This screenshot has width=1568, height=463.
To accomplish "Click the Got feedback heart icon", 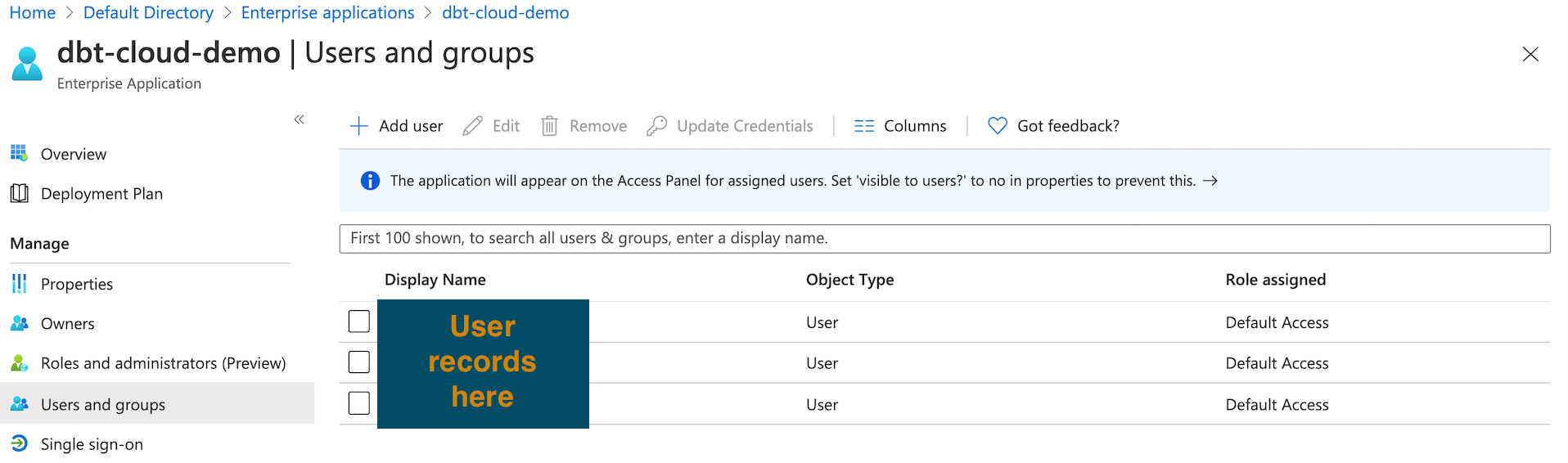I will 997,126.
